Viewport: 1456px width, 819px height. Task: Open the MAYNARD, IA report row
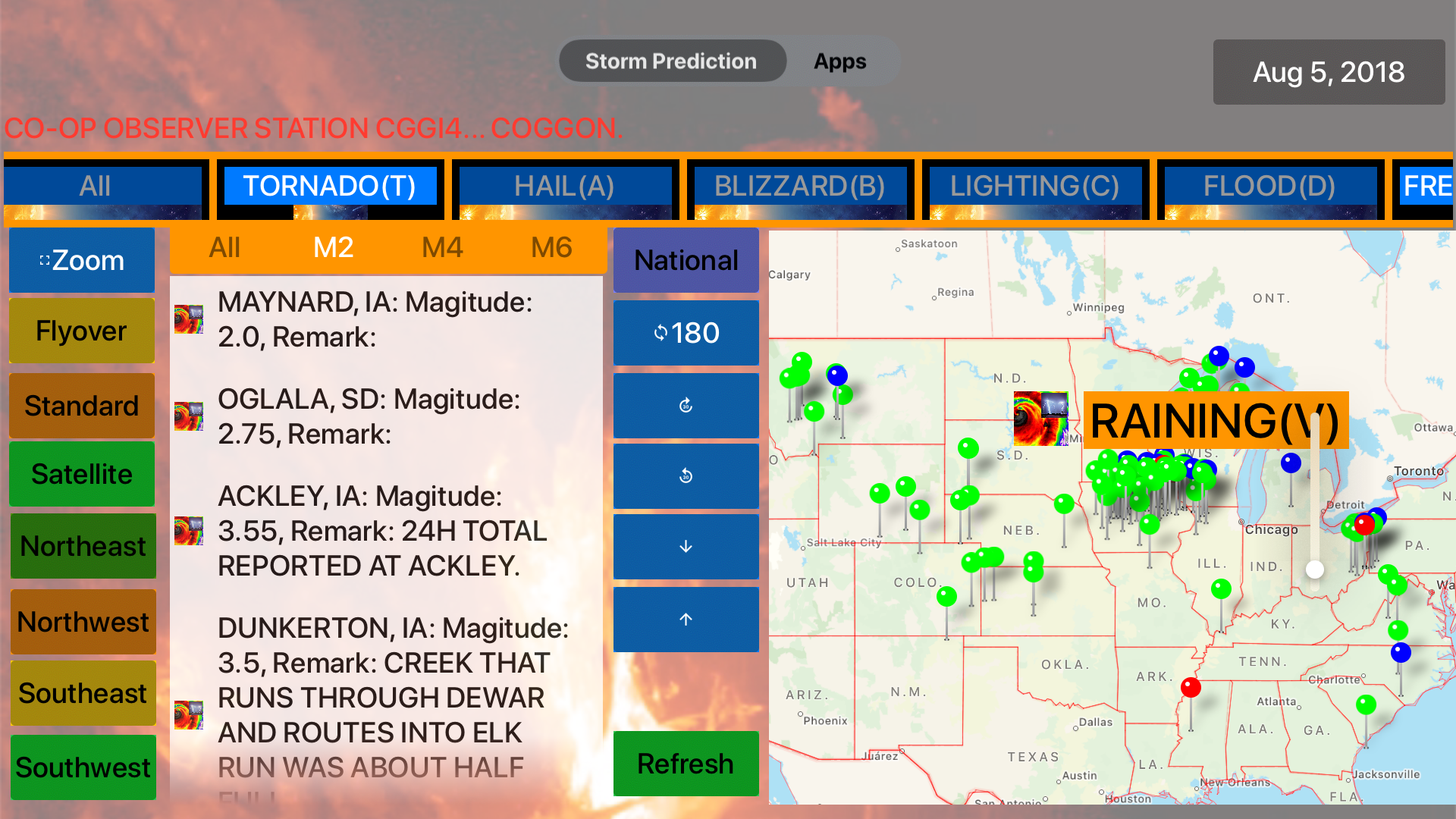coord(387,319)
